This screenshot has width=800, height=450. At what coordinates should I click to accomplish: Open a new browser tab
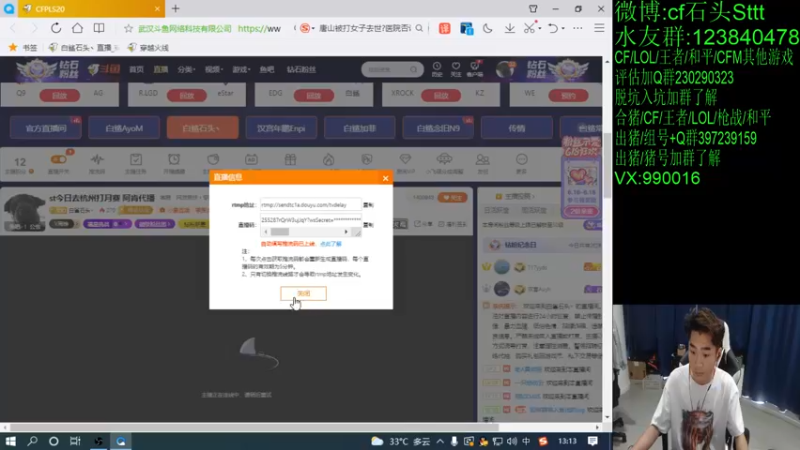[176, 9]
